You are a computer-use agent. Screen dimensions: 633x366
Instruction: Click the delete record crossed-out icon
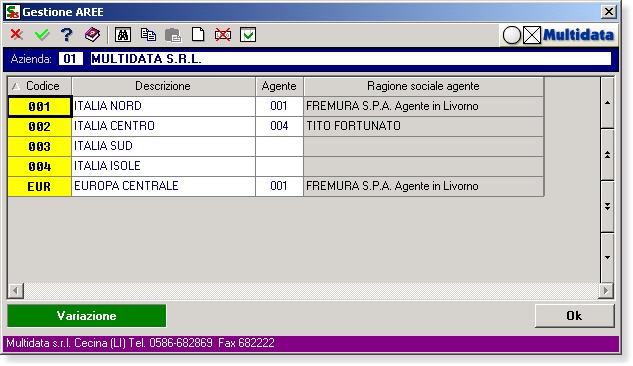[223, 35]
